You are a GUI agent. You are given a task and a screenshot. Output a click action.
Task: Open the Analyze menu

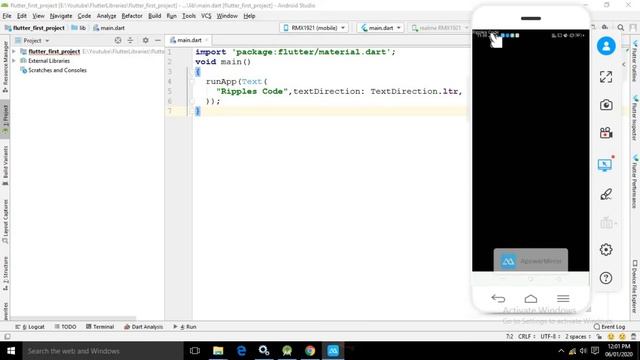[107, 16]
